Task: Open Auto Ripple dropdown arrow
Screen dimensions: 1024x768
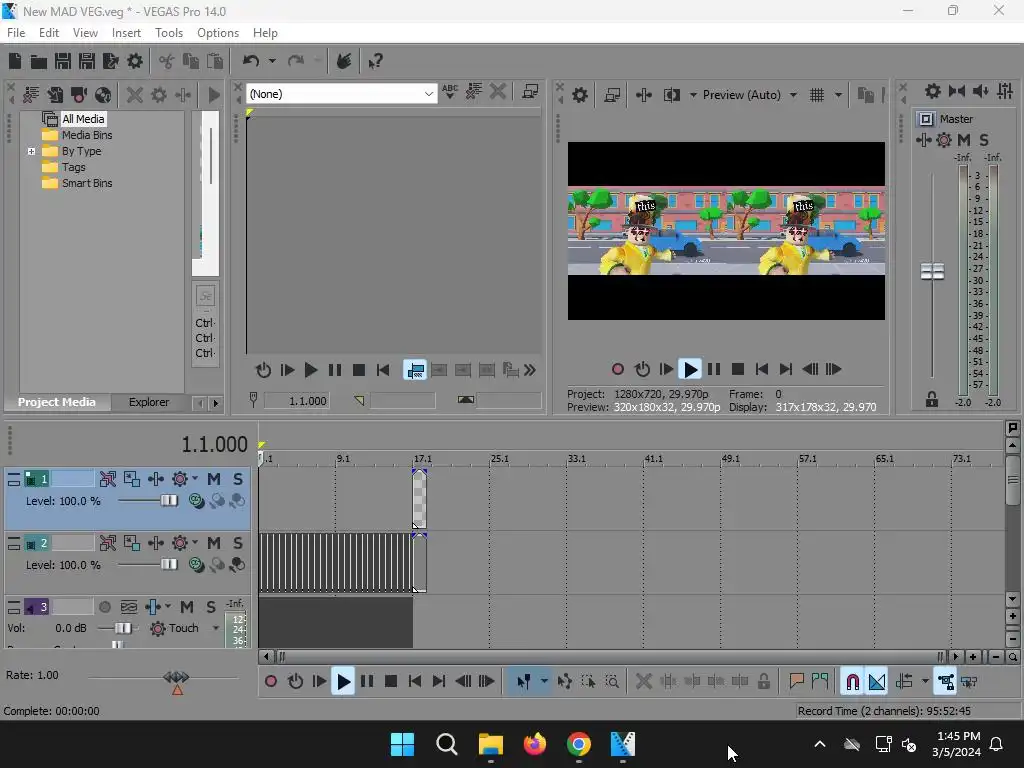Action: pos(925,681)
